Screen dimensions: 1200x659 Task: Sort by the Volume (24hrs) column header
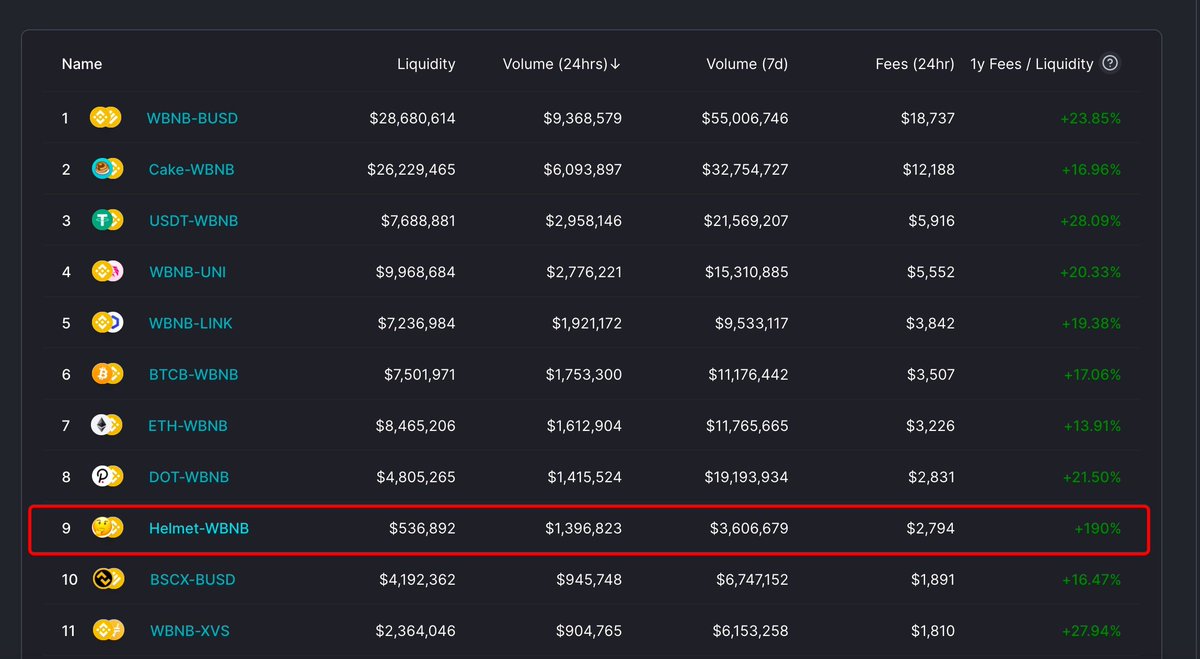[562, 64]
